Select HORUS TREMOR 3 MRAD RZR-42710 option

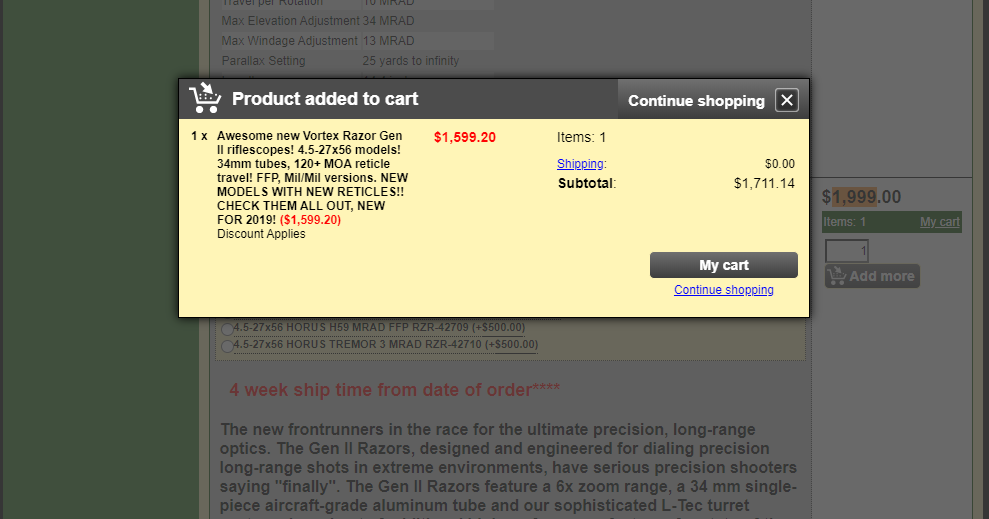[x=227, y=346]
